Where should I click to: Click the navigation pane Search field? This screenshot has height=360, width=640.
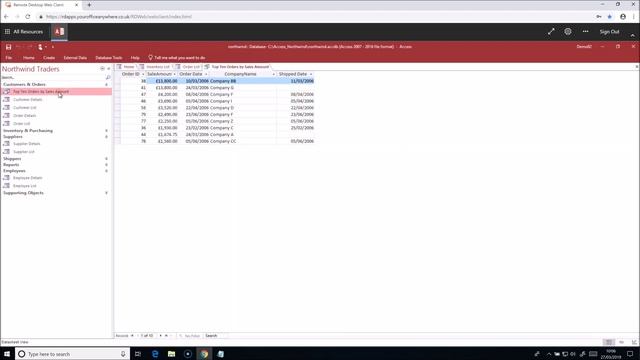[53, 77]
